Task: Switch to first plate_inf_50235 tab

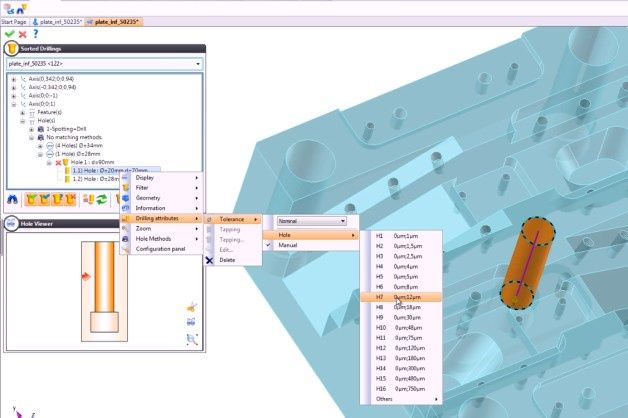Action: [x=57, y=22]
